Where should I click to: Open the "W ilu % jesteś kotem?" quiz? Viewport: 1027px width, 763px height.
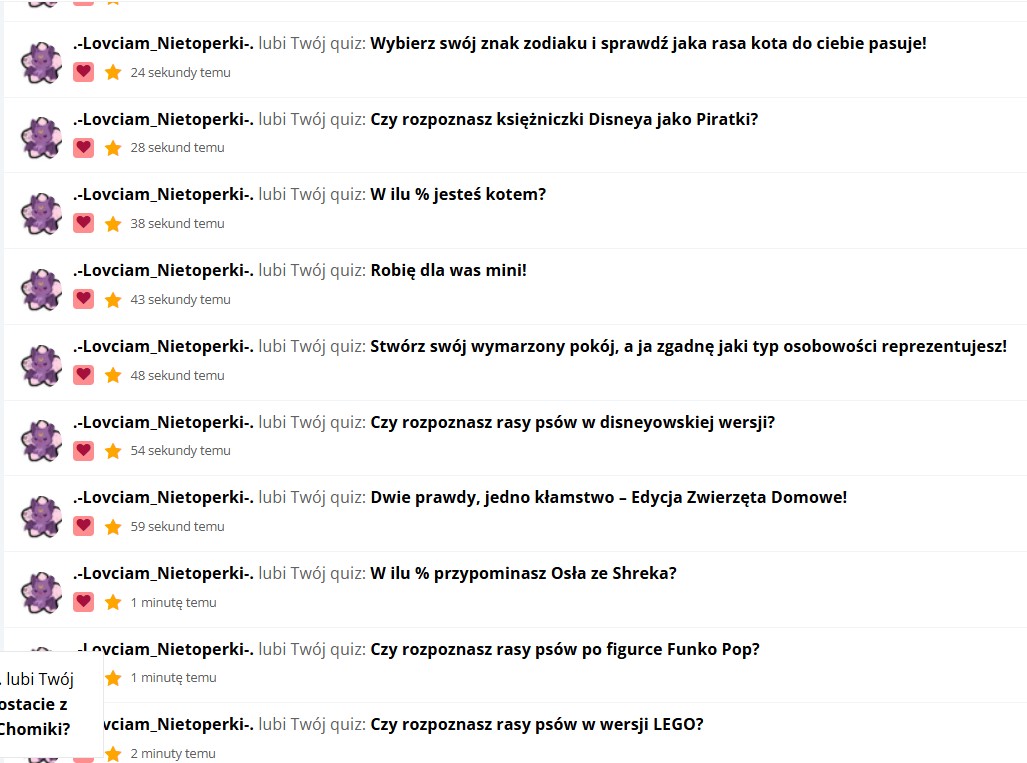click(x=458, y=195)
